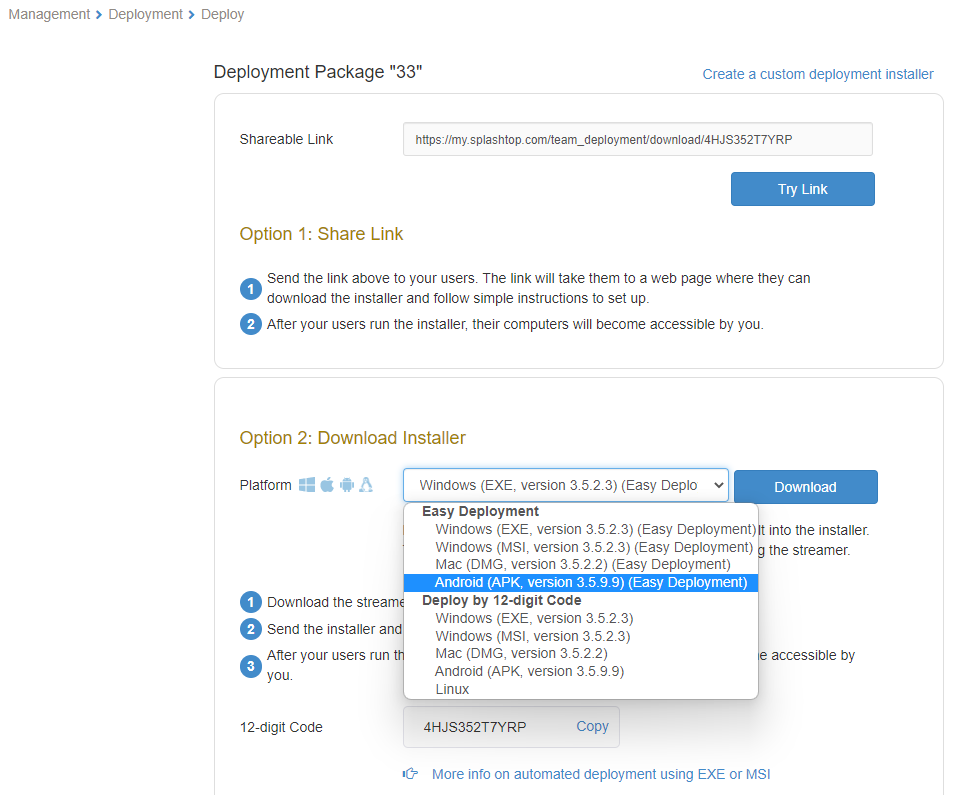Open the Platform dropdown selector

(565, 486)
